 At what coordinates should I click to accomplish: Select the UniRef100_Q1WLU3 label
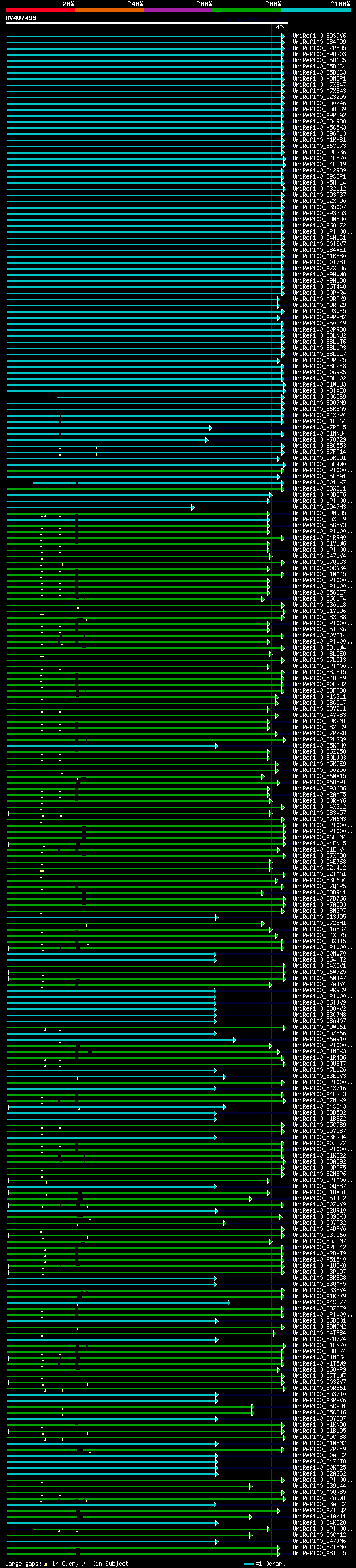tap(319, 385)
